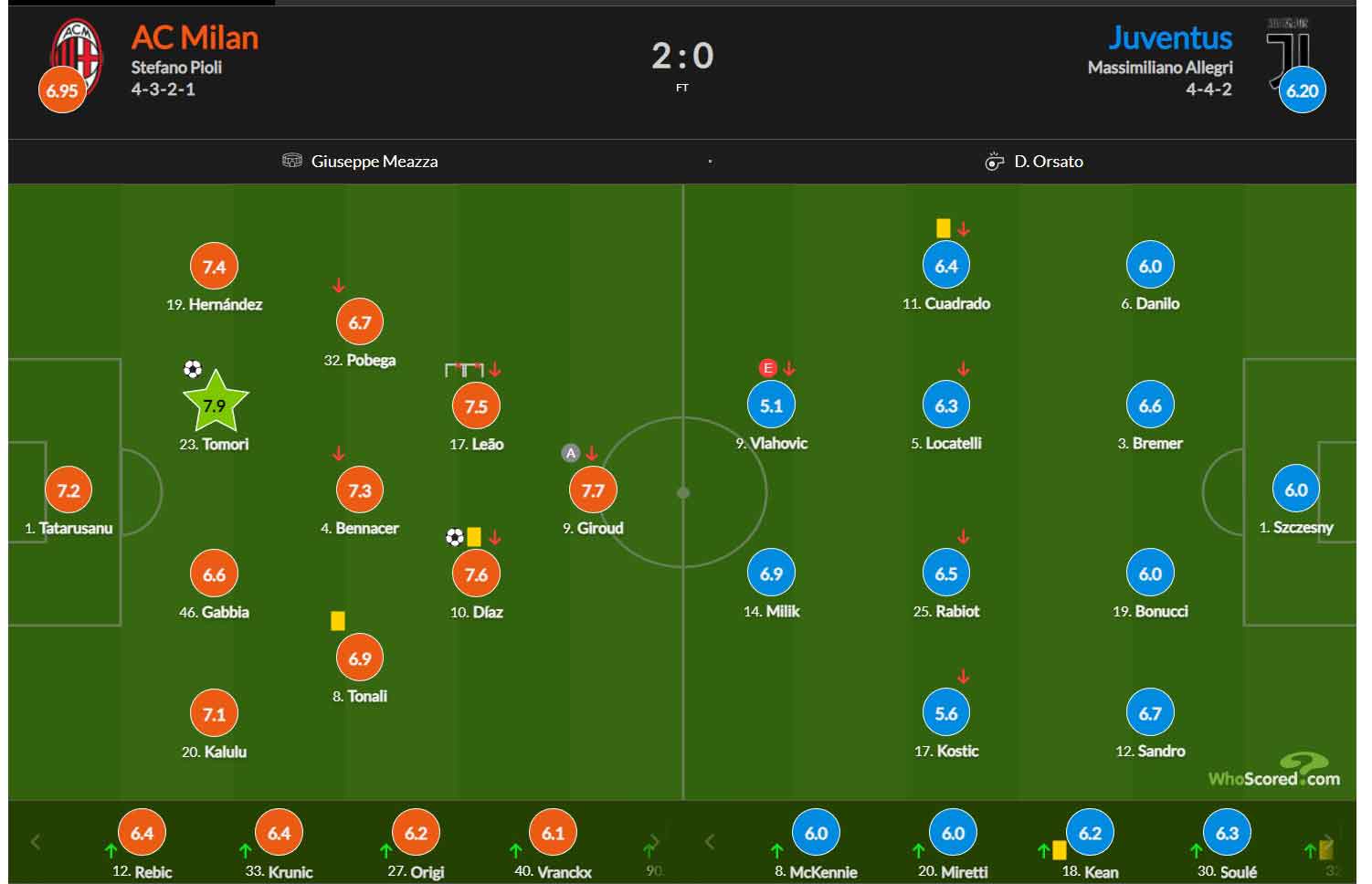Viewport: 1372px width, 884px height.
Task: Click the WhoScored.com watermark logo
Action: (1274, 770)
